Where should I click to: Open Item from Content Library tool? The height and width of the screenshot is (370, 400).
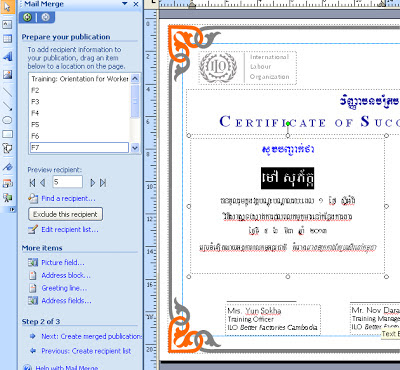point(7,198)
